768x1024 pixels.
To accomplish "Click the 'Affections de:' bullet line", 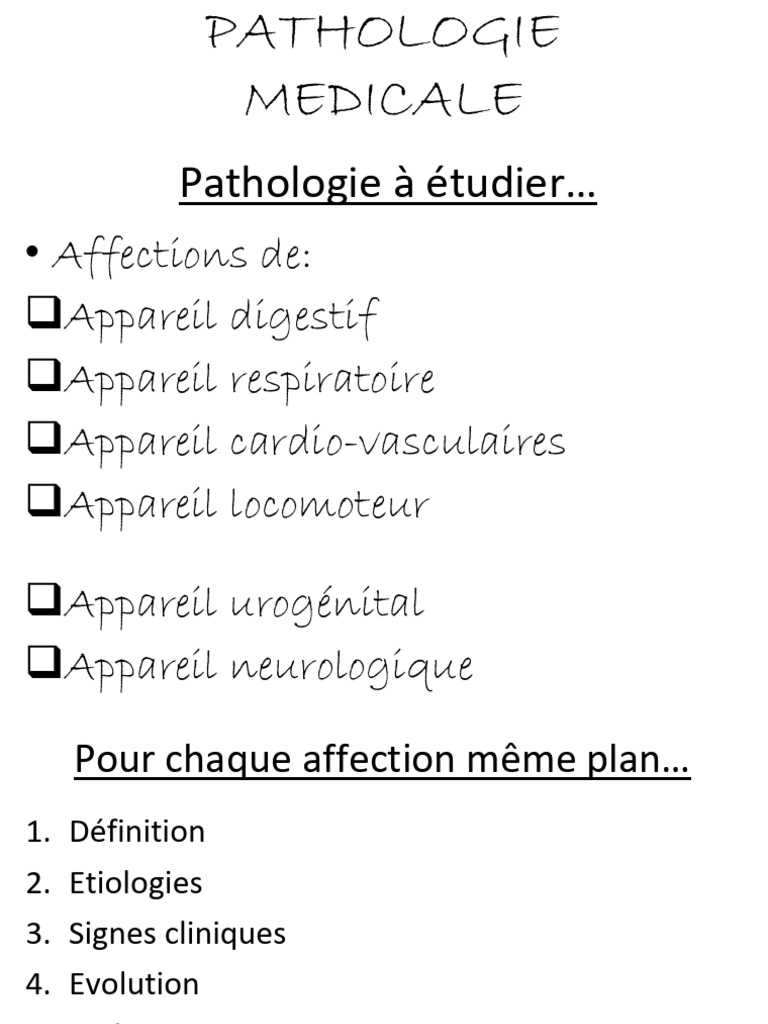I will tap(181, 255).
